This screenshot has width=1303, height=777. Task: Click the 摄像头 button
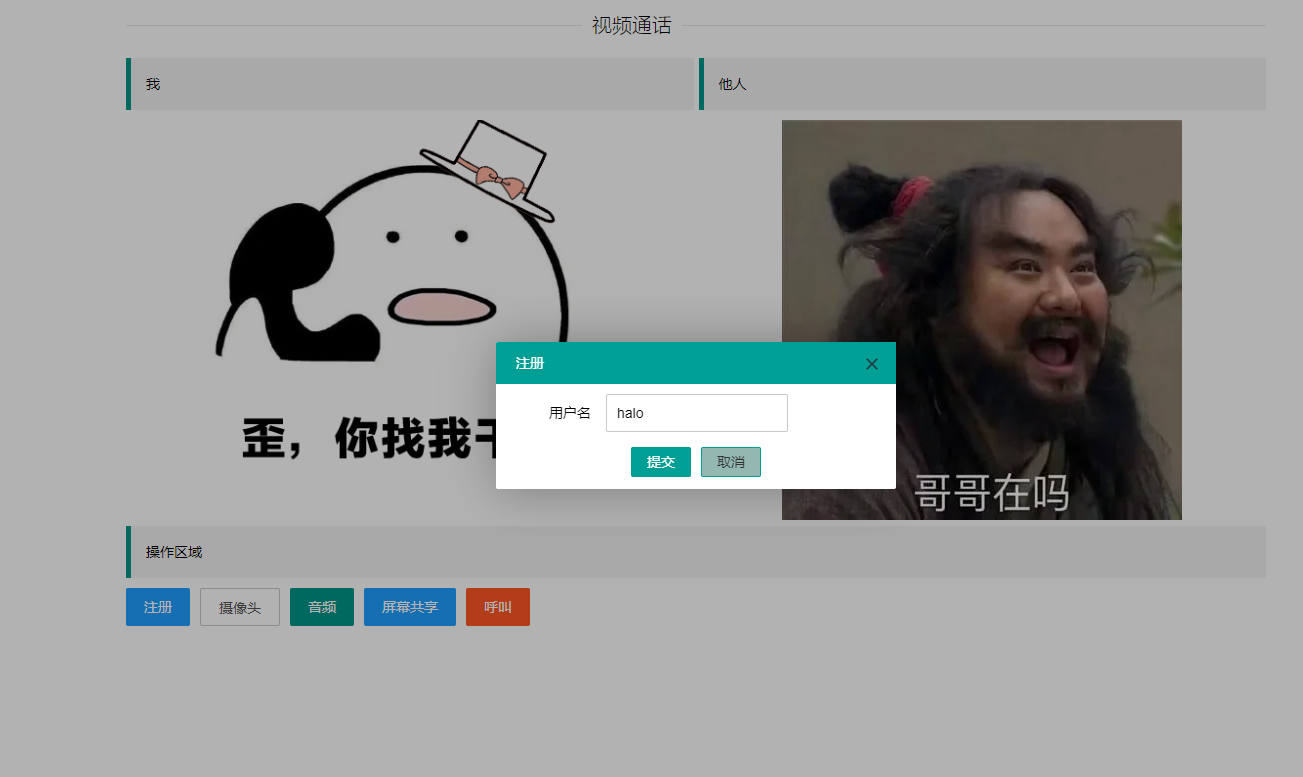click(x=240, y=607)
